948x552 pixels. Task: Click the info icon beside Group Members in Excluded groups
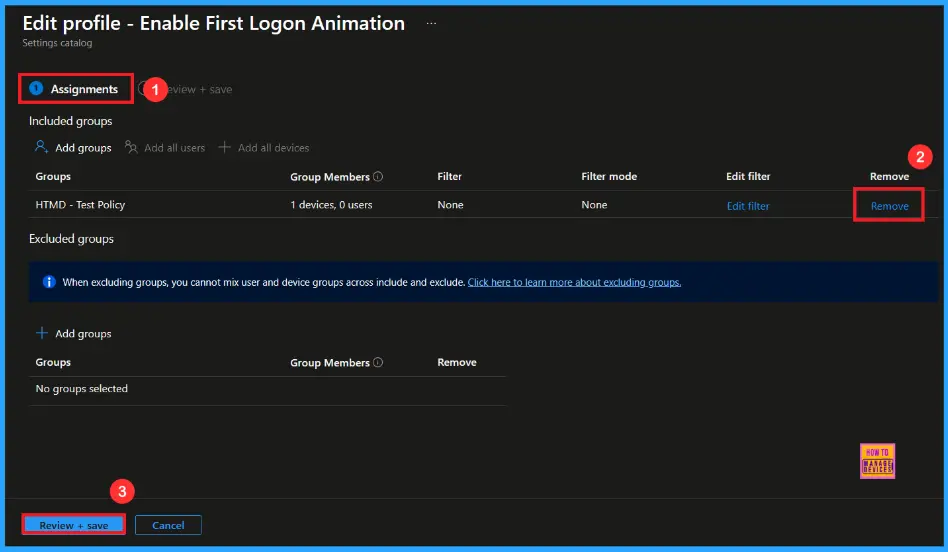pyautogui.click(x=378, y=363)
